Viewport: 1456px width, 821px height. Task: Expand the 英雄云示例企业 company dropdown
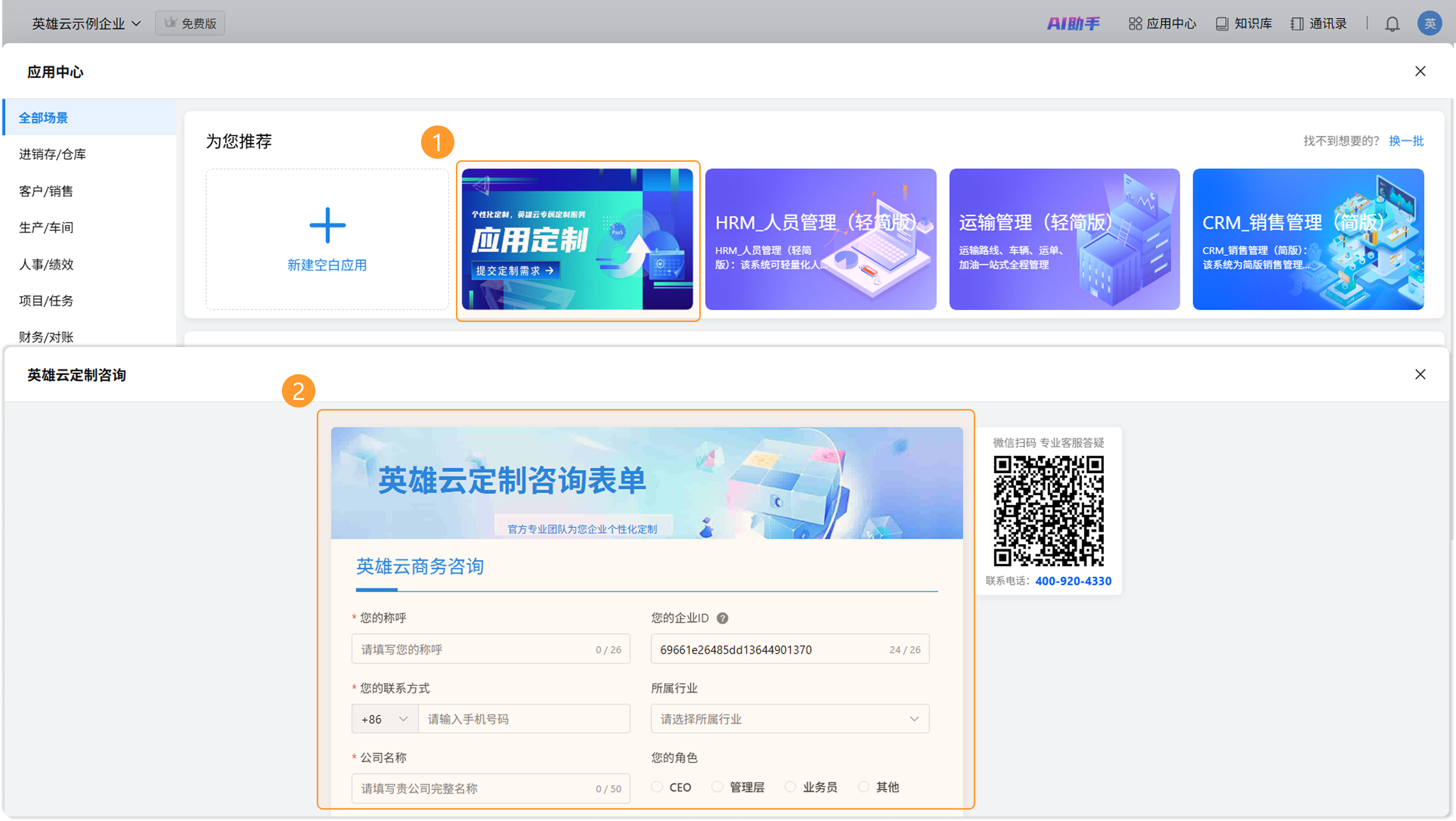point(86,24)
